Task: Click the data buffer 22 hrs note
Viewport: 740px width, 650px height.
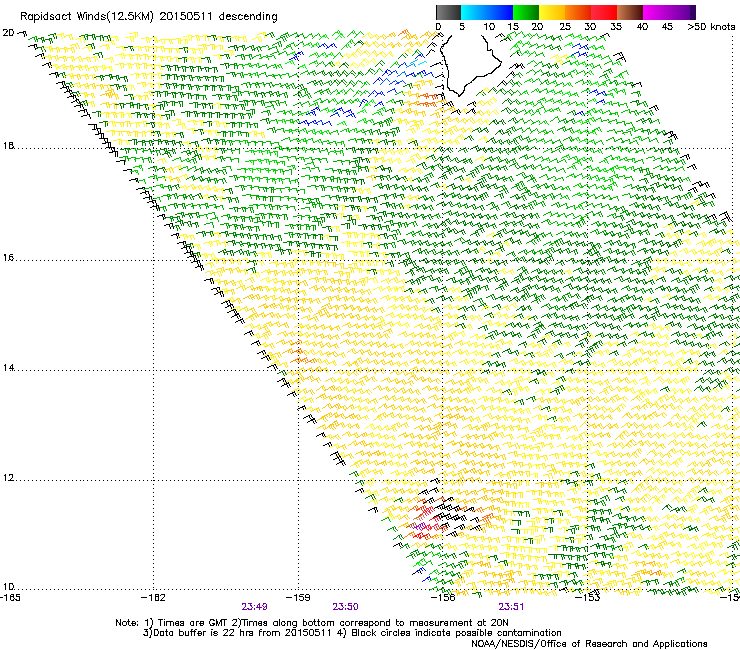Action: point(238,633)
